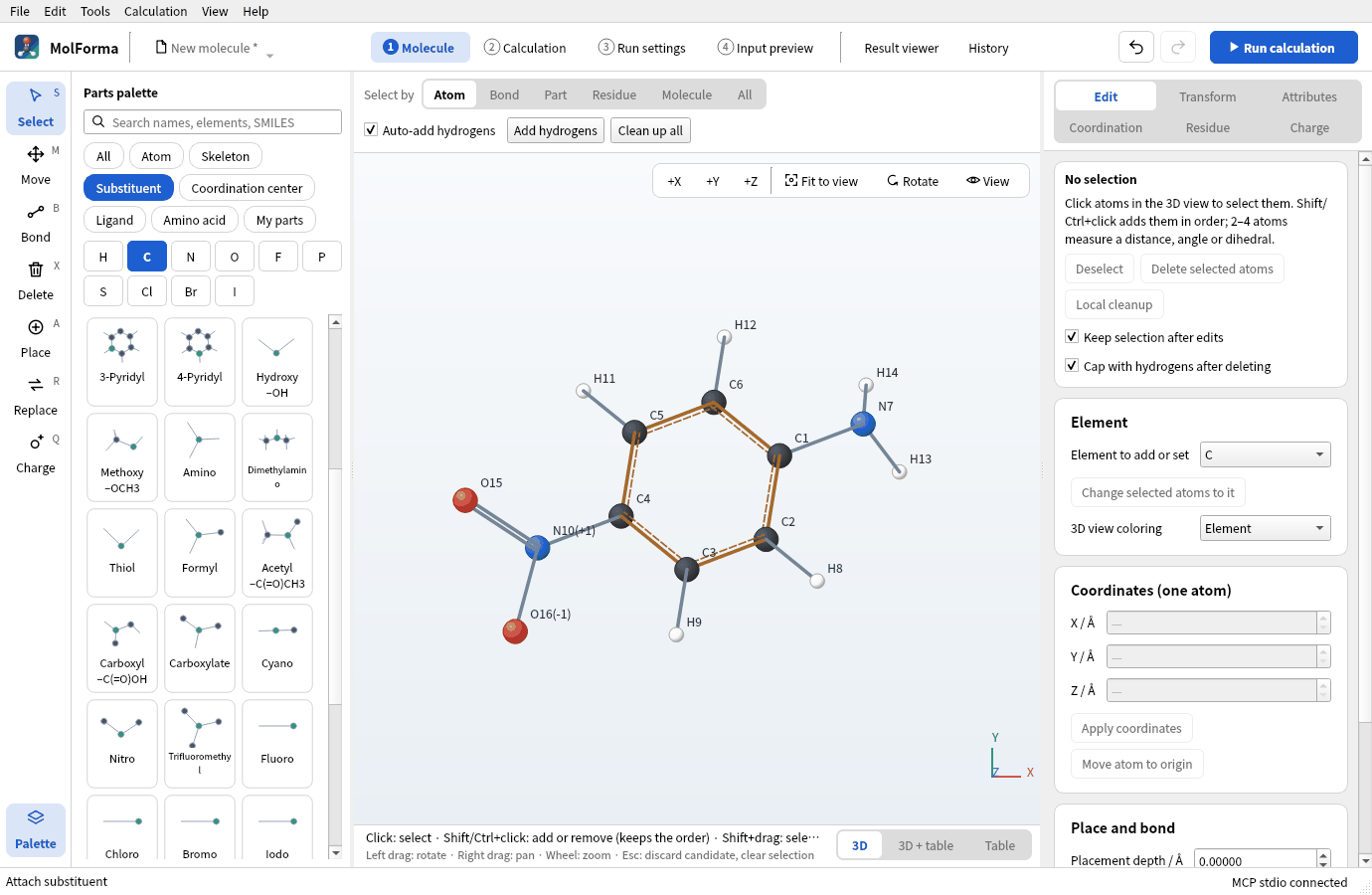Uncheck Keep selection after edits
This screenshot has width=1372, height=895.
tap(1072, 337)
